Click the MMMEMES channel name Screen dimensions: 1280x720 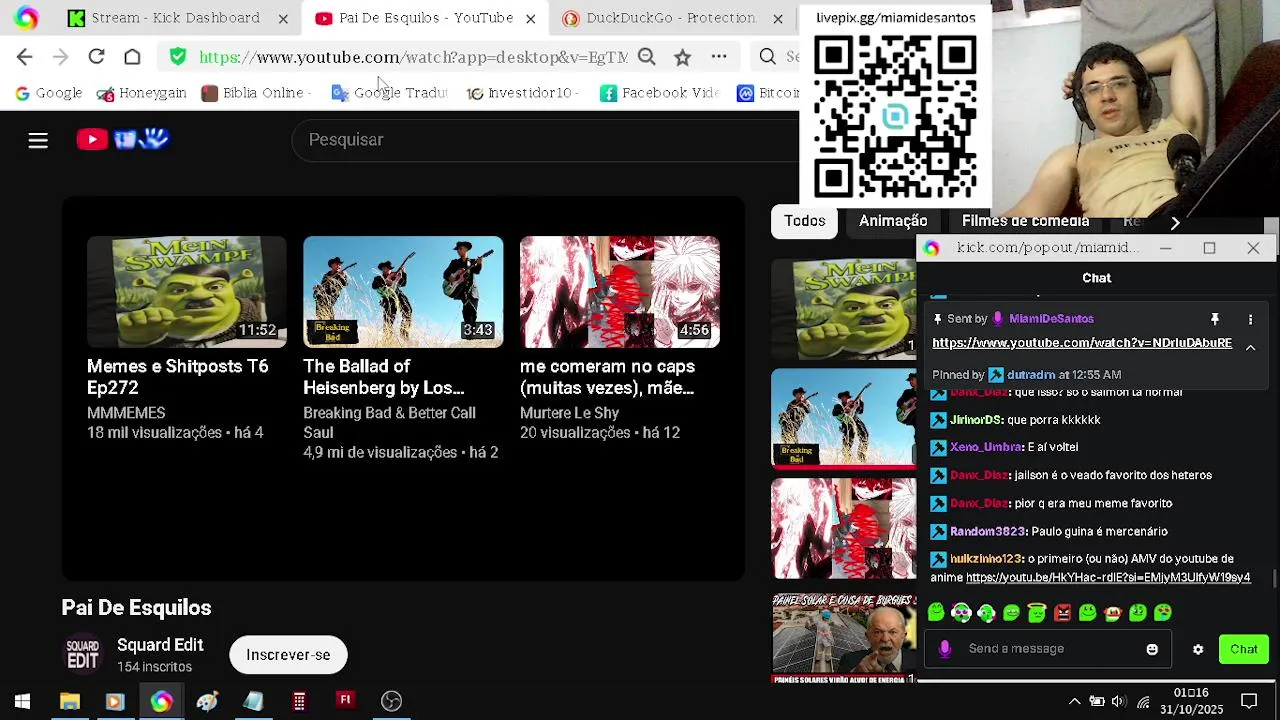[126, 413]
